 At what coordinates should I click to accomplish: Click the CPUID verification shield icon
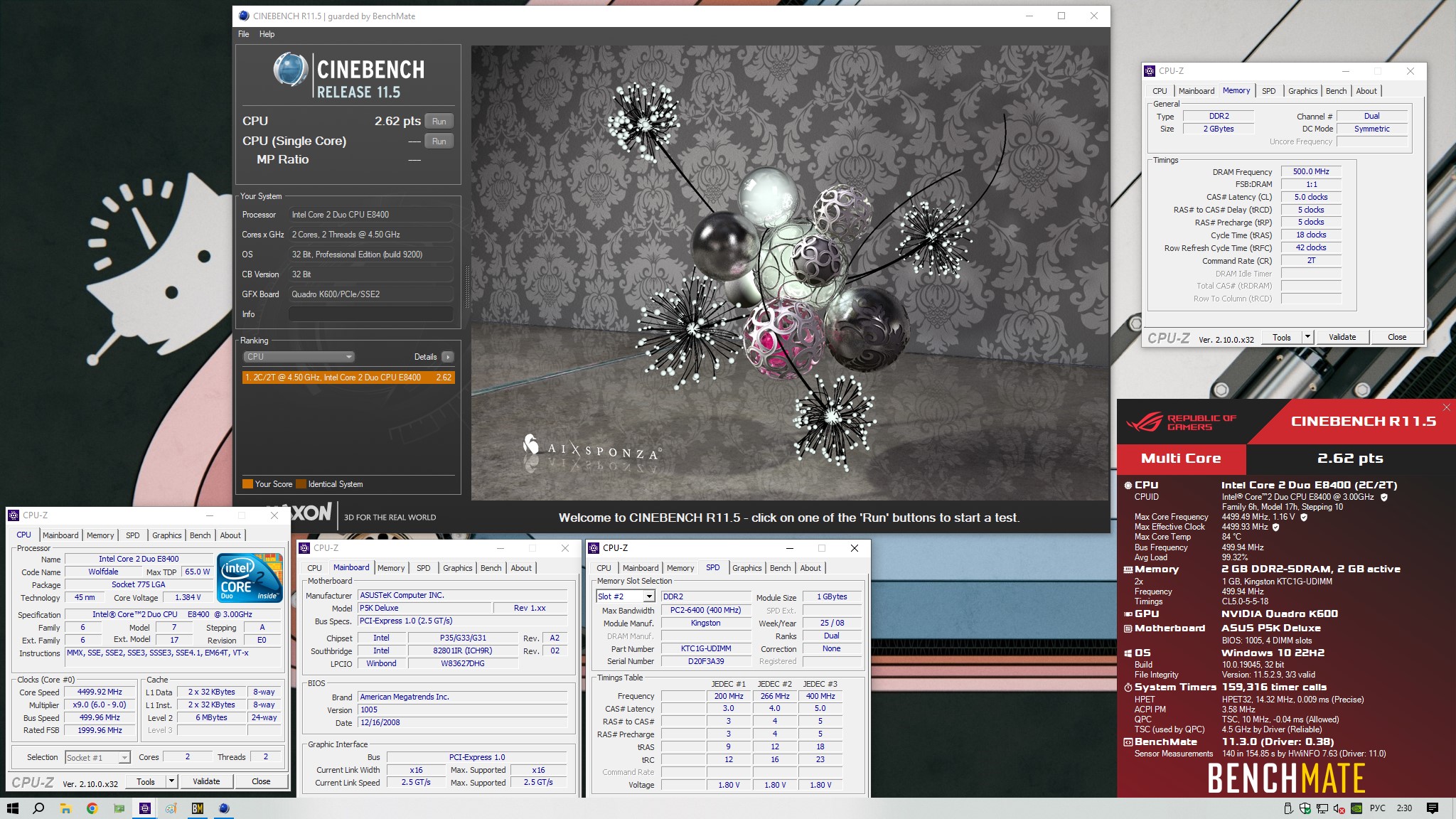pos(1383,497)
